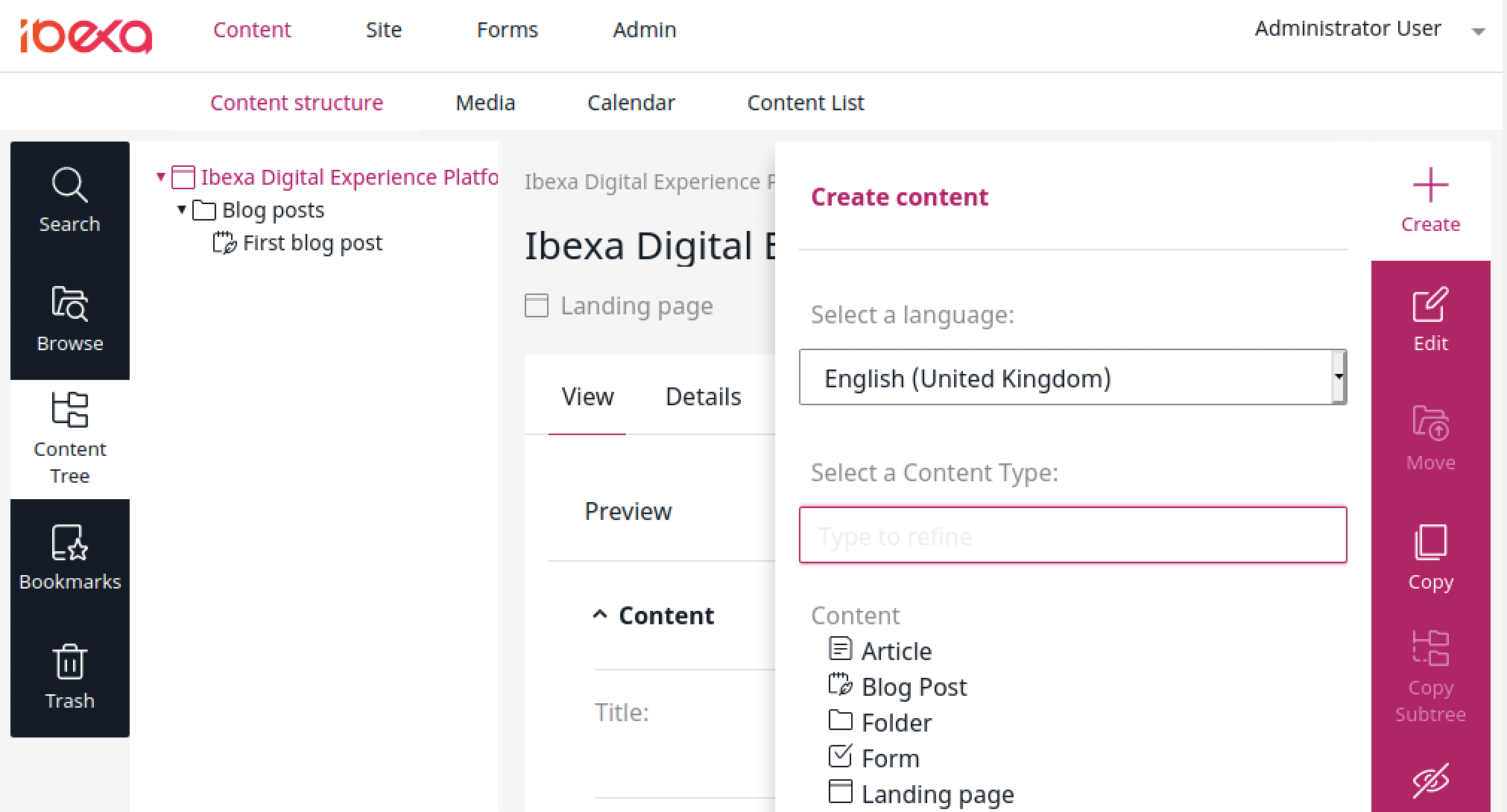
Task: Click the landing page icon beside the root tree node
Action: (x=183, y=177)
